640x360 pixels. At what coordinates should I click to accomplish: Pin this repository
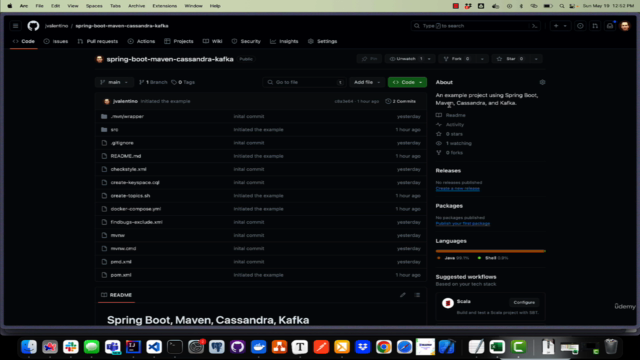tap(369, 59)
